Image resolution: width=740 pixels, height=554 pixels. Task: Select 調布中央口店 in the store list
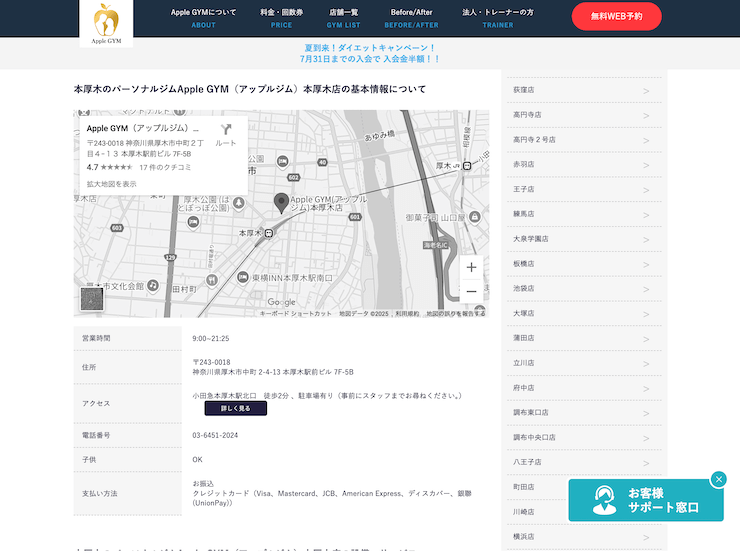584,437
